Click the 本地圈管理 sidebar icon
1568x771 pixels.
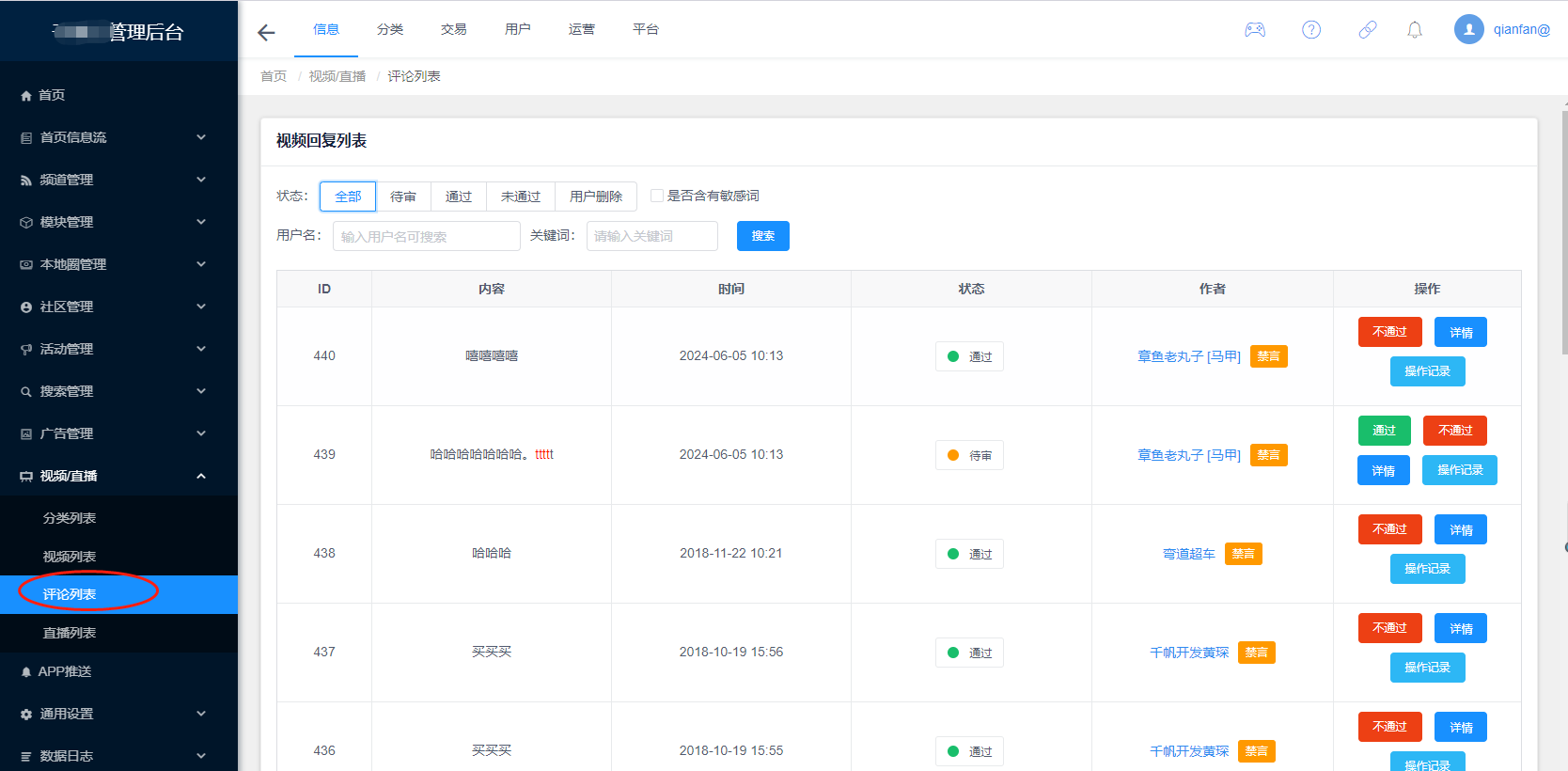point(26,265)
